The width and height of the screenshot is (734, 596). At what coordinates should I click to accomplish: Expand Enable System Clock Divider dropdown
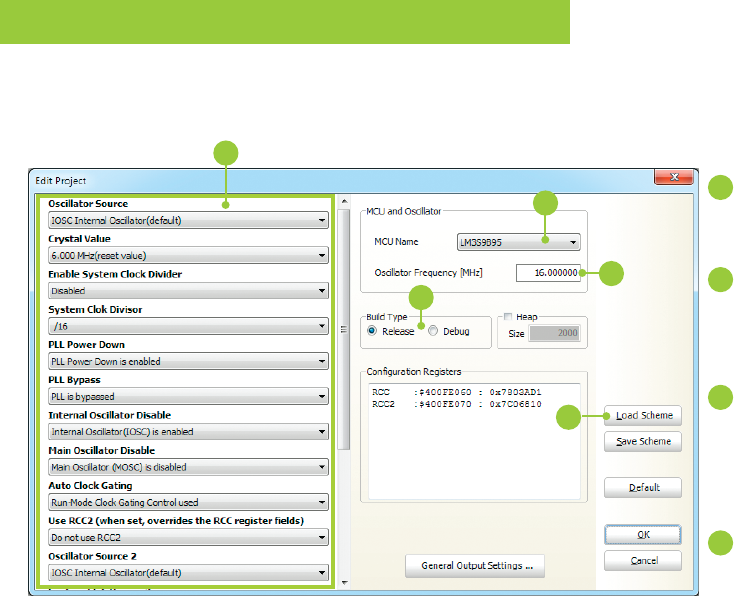coord(188,291)
